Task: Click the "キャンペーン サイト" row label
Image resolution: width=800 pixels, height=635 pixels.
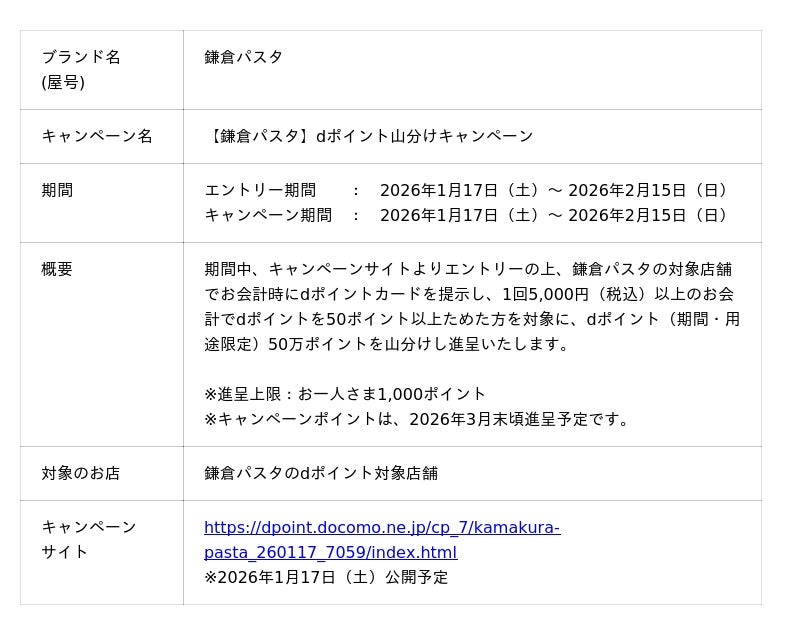Action: tap(89, 539)
